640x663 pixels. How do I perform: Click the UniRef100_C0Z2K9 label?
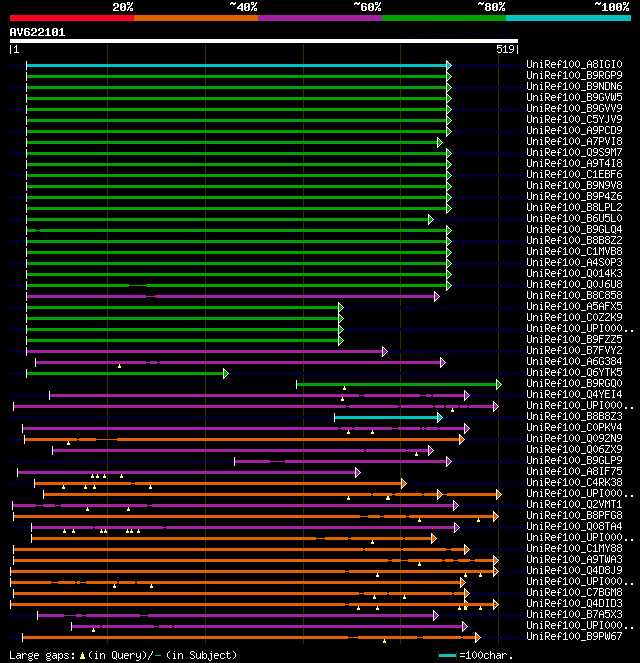[x=574, y=317]
